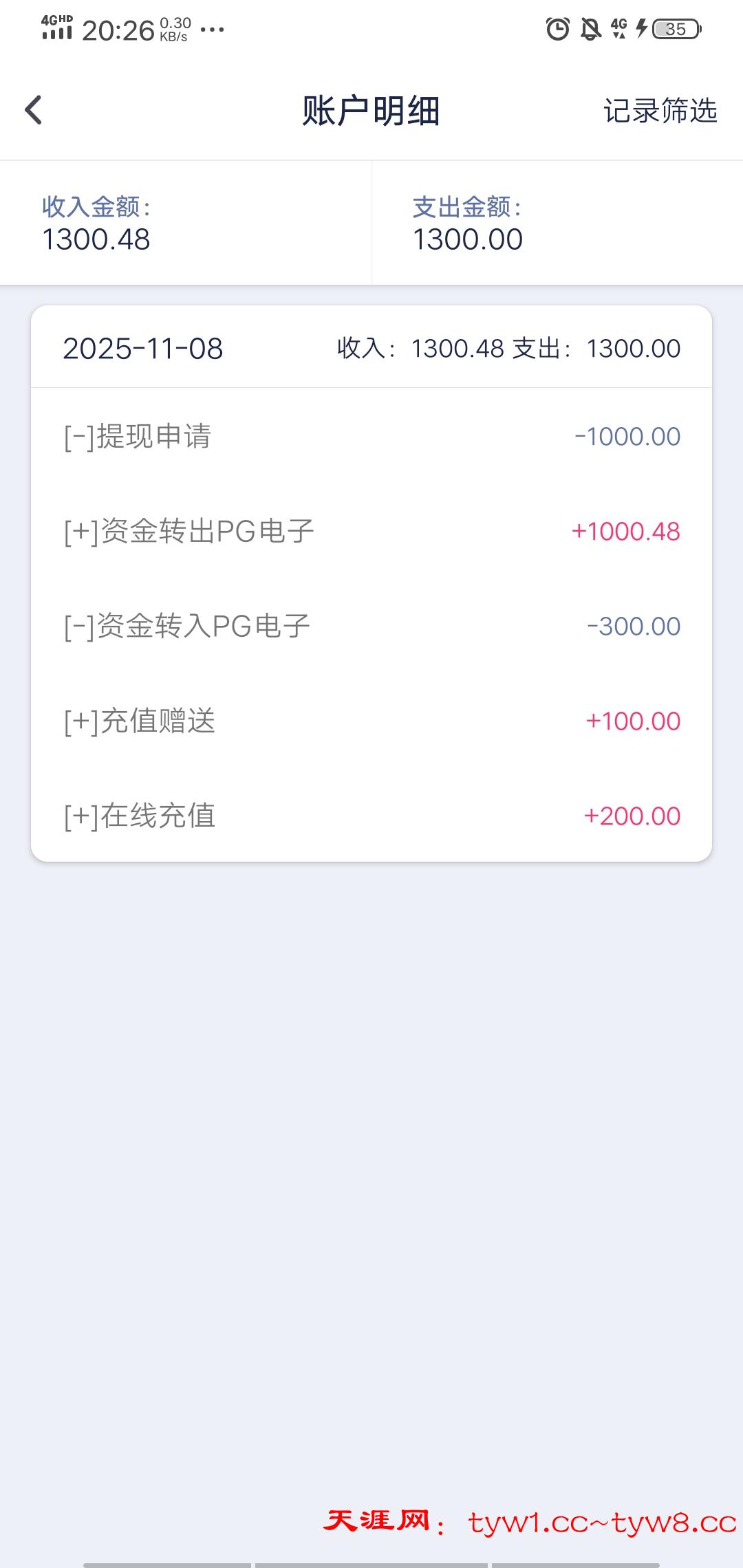Tap the +1000.48 amount value
Image resolution: width=743 pixels, height=1568 pixels.
coord(625,531)
